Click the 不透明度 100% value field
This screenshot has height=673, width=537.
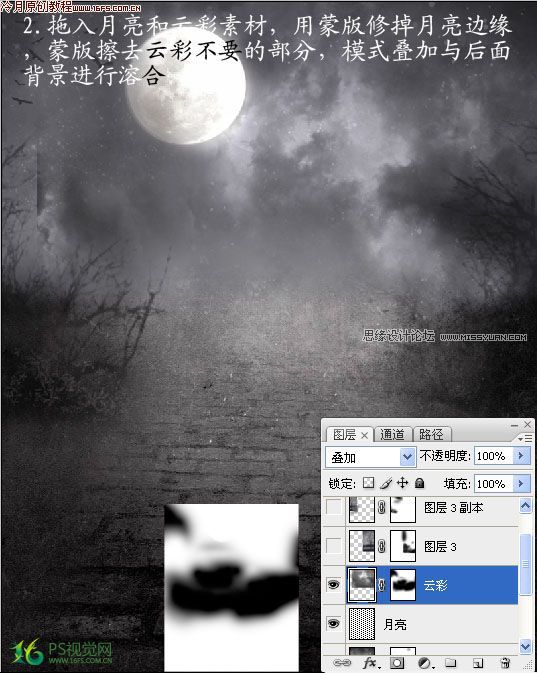point(494,456)
